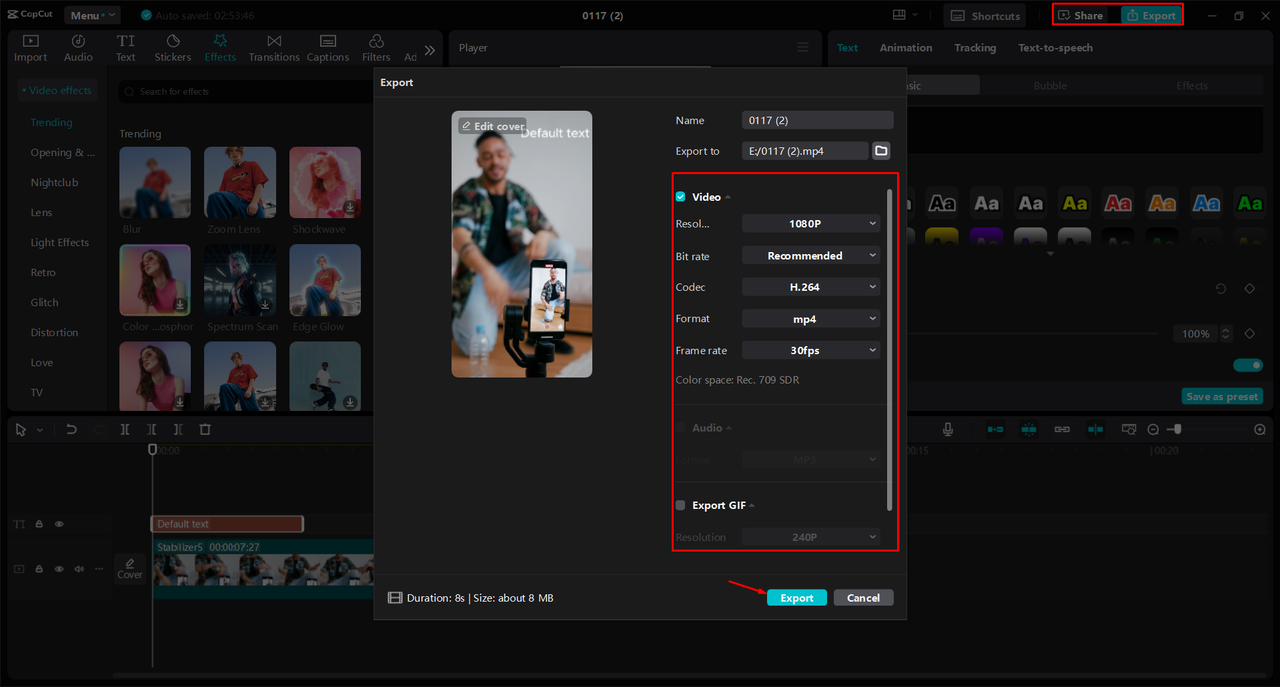Open the Bit rate Recommended dropdown
The image size is (1280, 687).
click(x=811, y=256)
